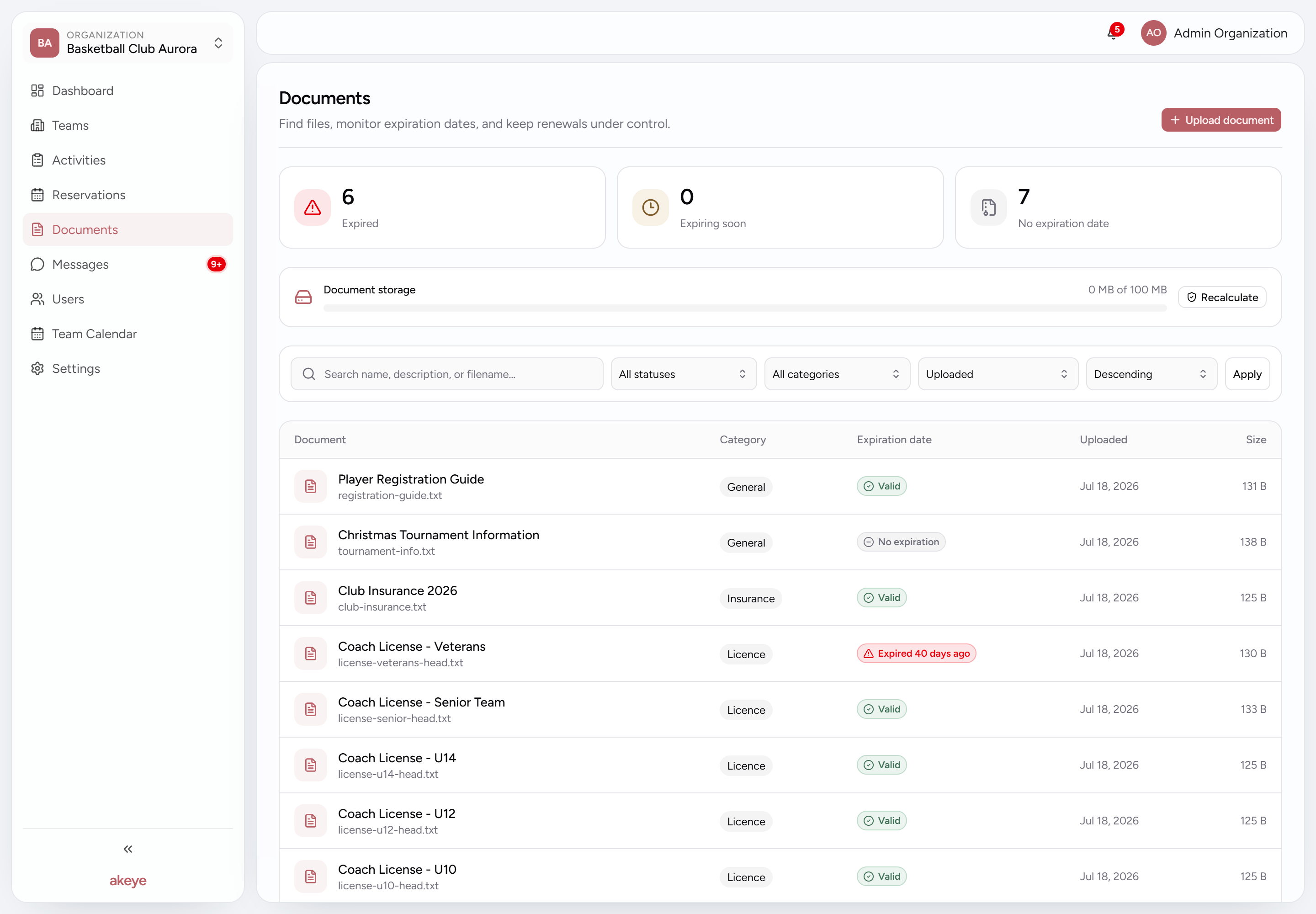Click the Uploaded column header
Viewport: 1316px width, 914px height.
pos(1103,439)
